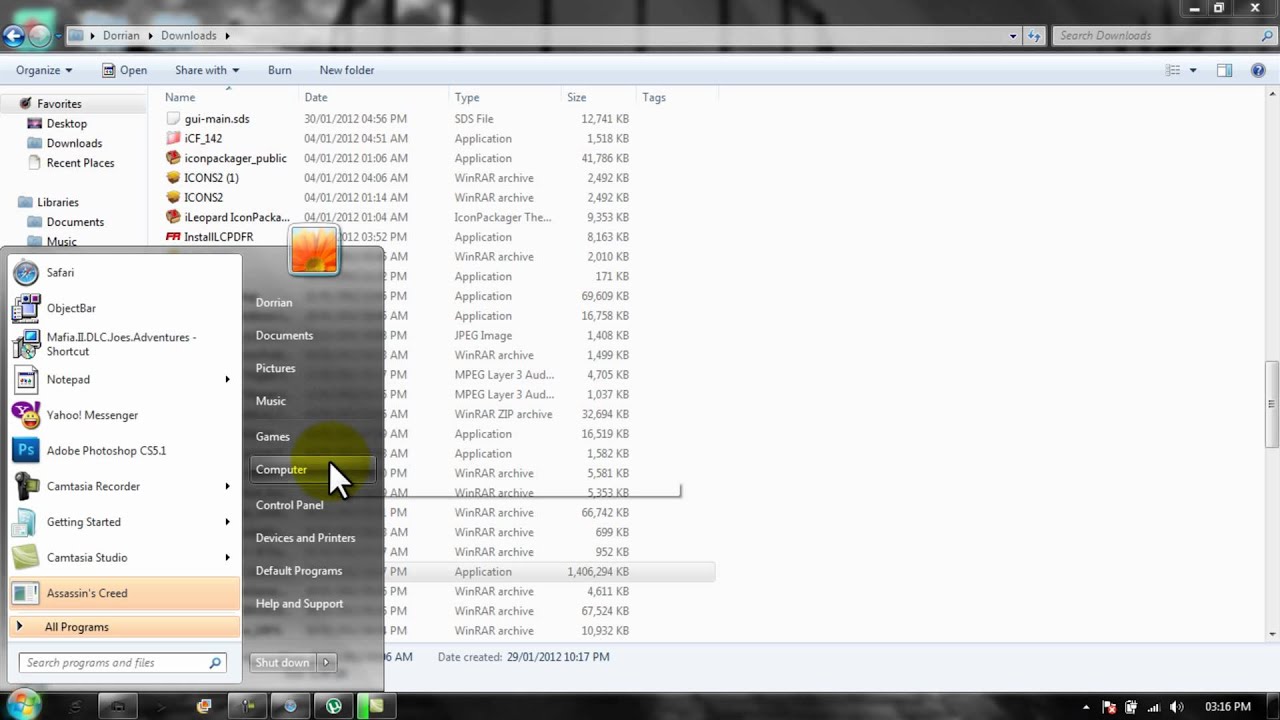Viewport: 1280px width, 720px height.
Task: Click the change view icon
Action: 1174,70
